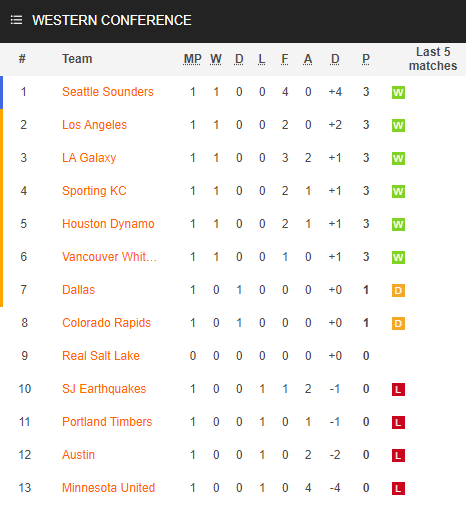
Task: Click the F goals-for column header
Action: (x=284, y=59)
